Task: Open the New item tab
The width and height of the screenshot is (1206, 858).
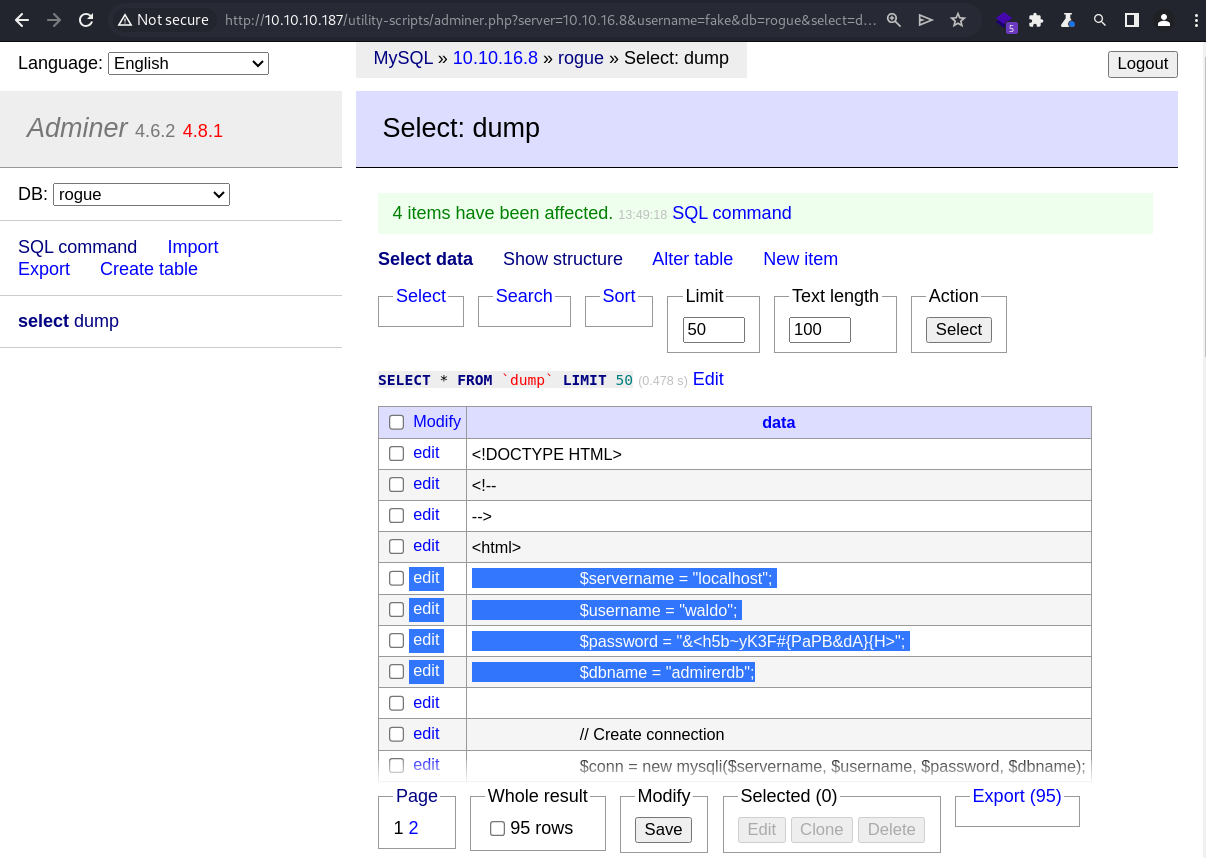Action: (800, 259)
